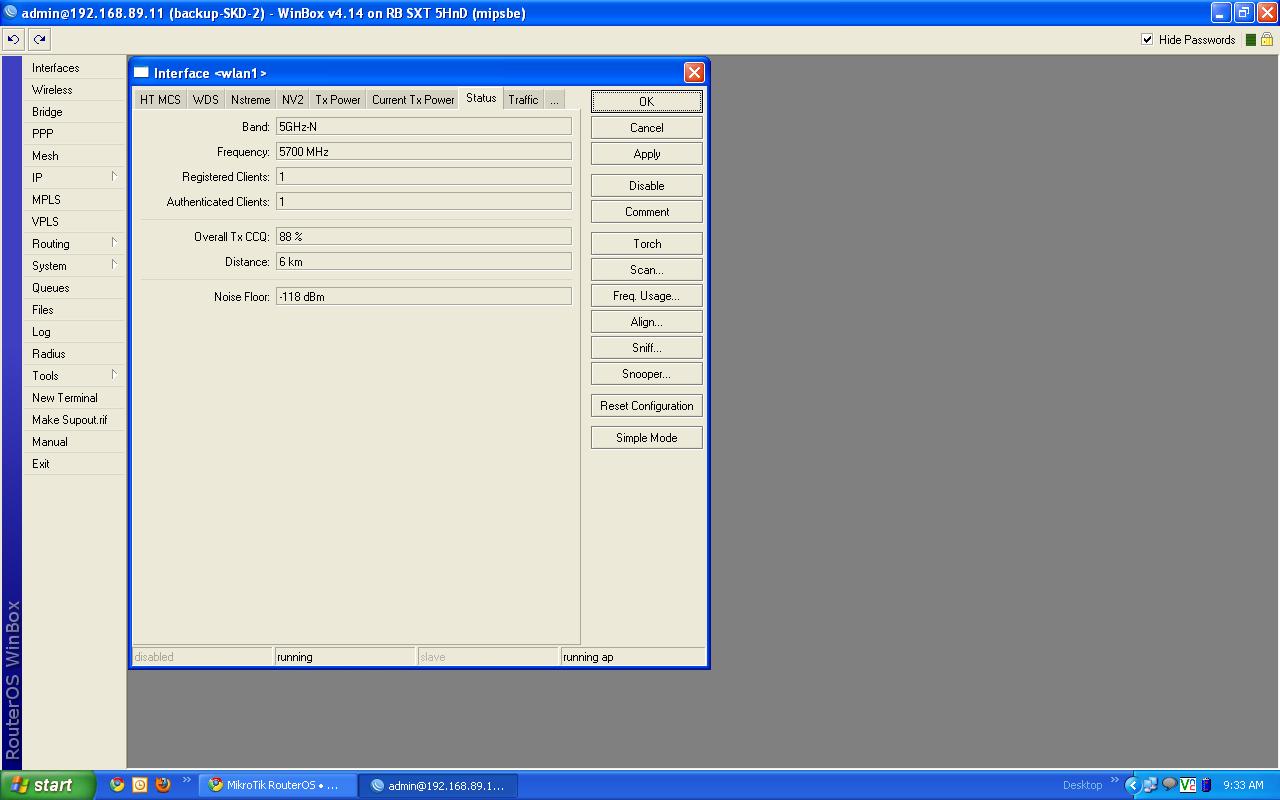Screen dimensions: 1280x800
Task: Click Exit in the sidebar menu
Action: (74, 464)
